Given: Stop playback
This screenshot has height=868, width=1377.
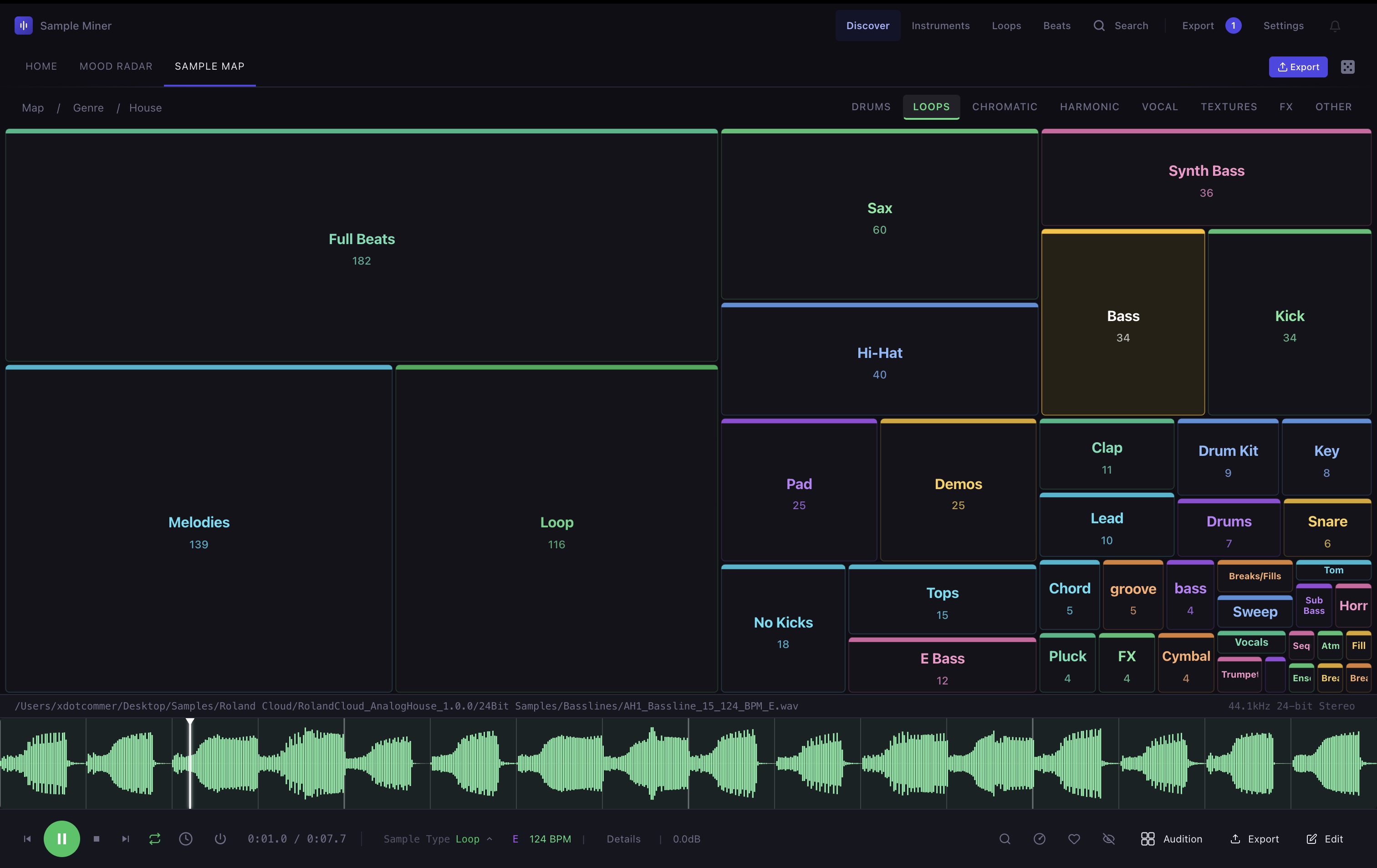Looking at the screenshot, I should tap(96, 838).
